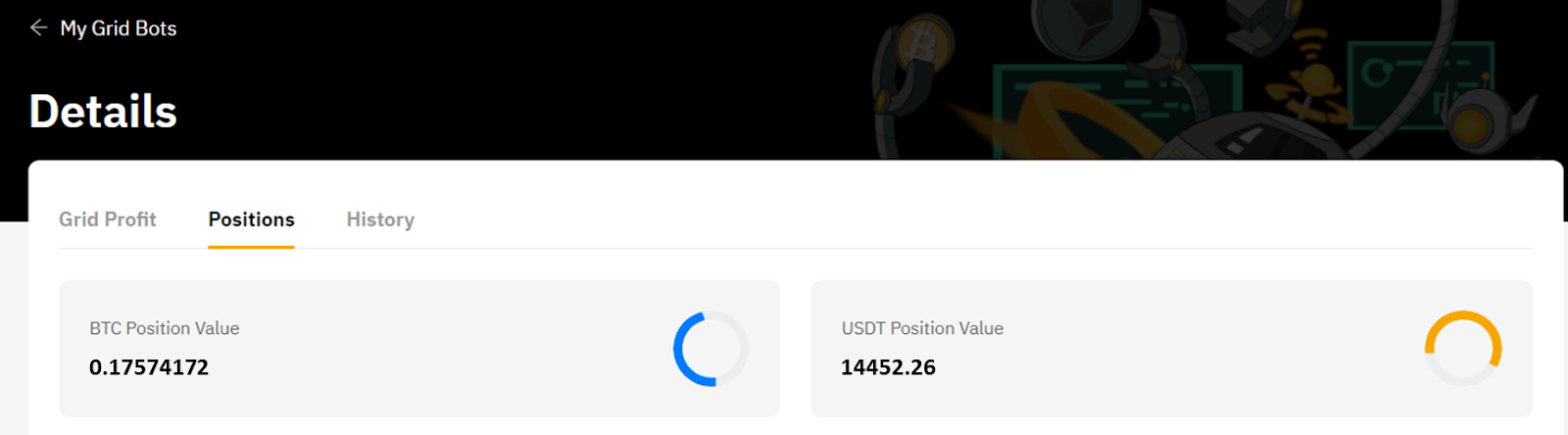Viewport: 1568px width, 435px height.
Task: Click the blue BTC donut chart
Action: (710, 349)
